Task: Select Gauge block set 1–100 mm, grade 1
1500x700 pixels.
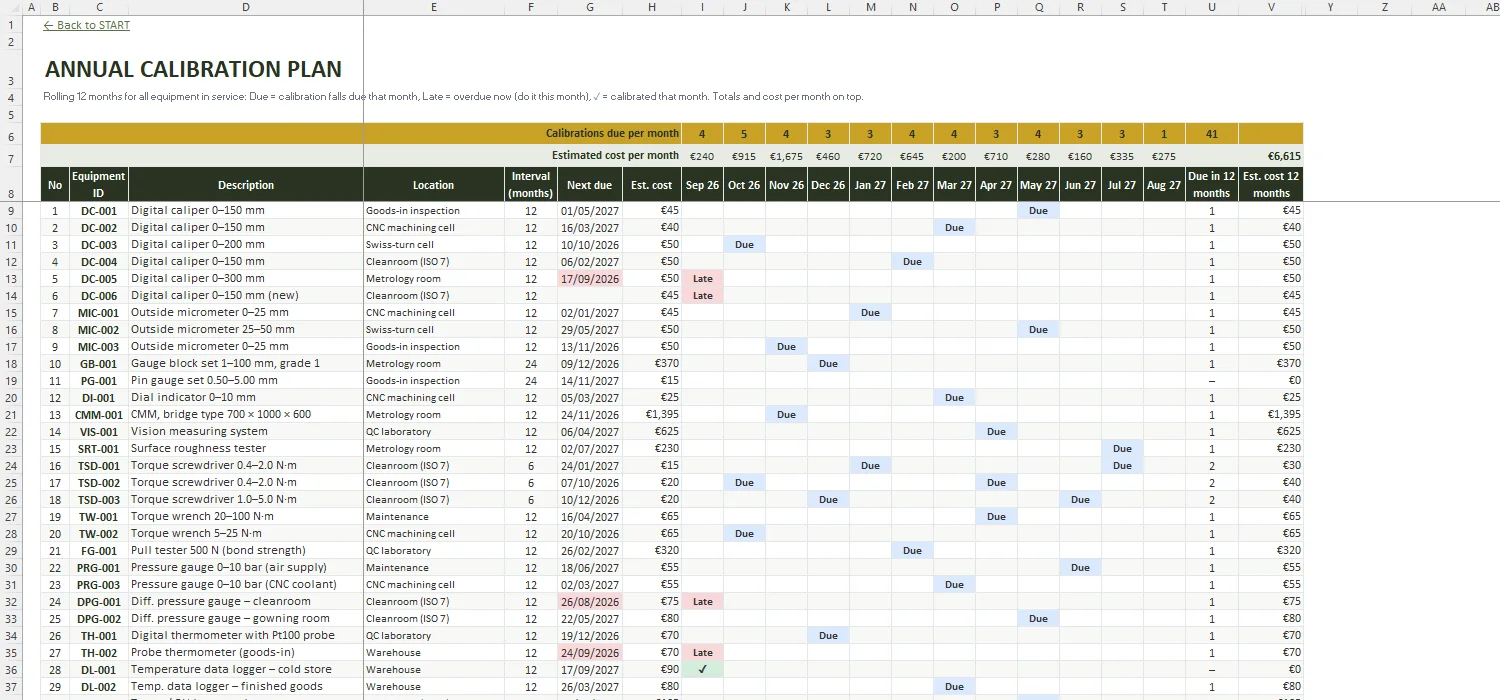Action: pos(246,363)
